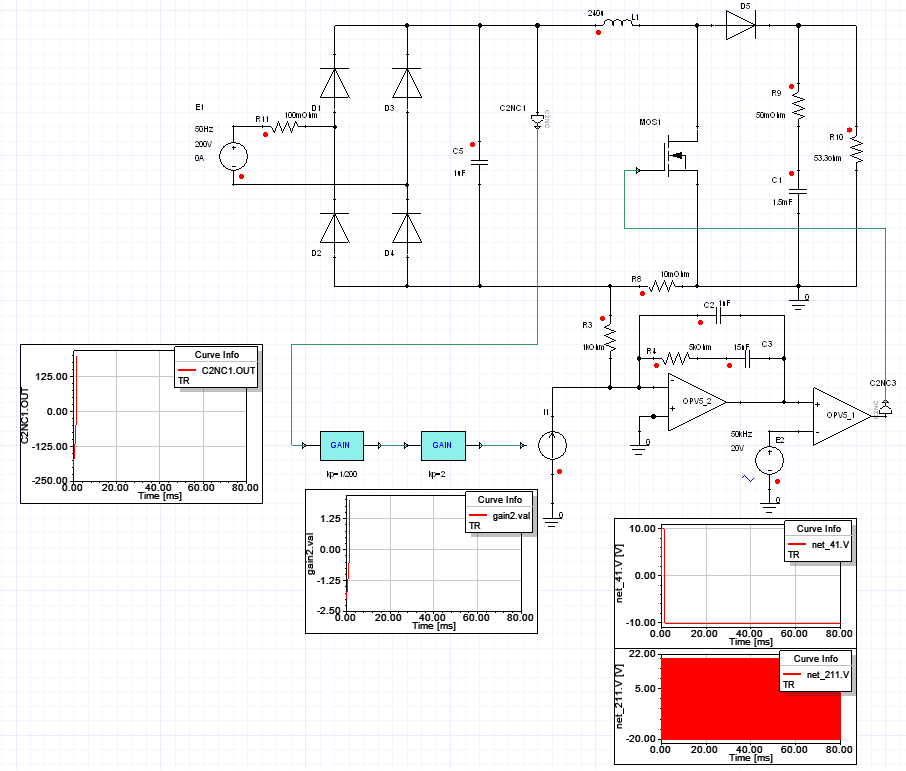This screenshot has width=906, height=771.
Task: Select the E1 AC voltage source symbol
Action: 233,157
